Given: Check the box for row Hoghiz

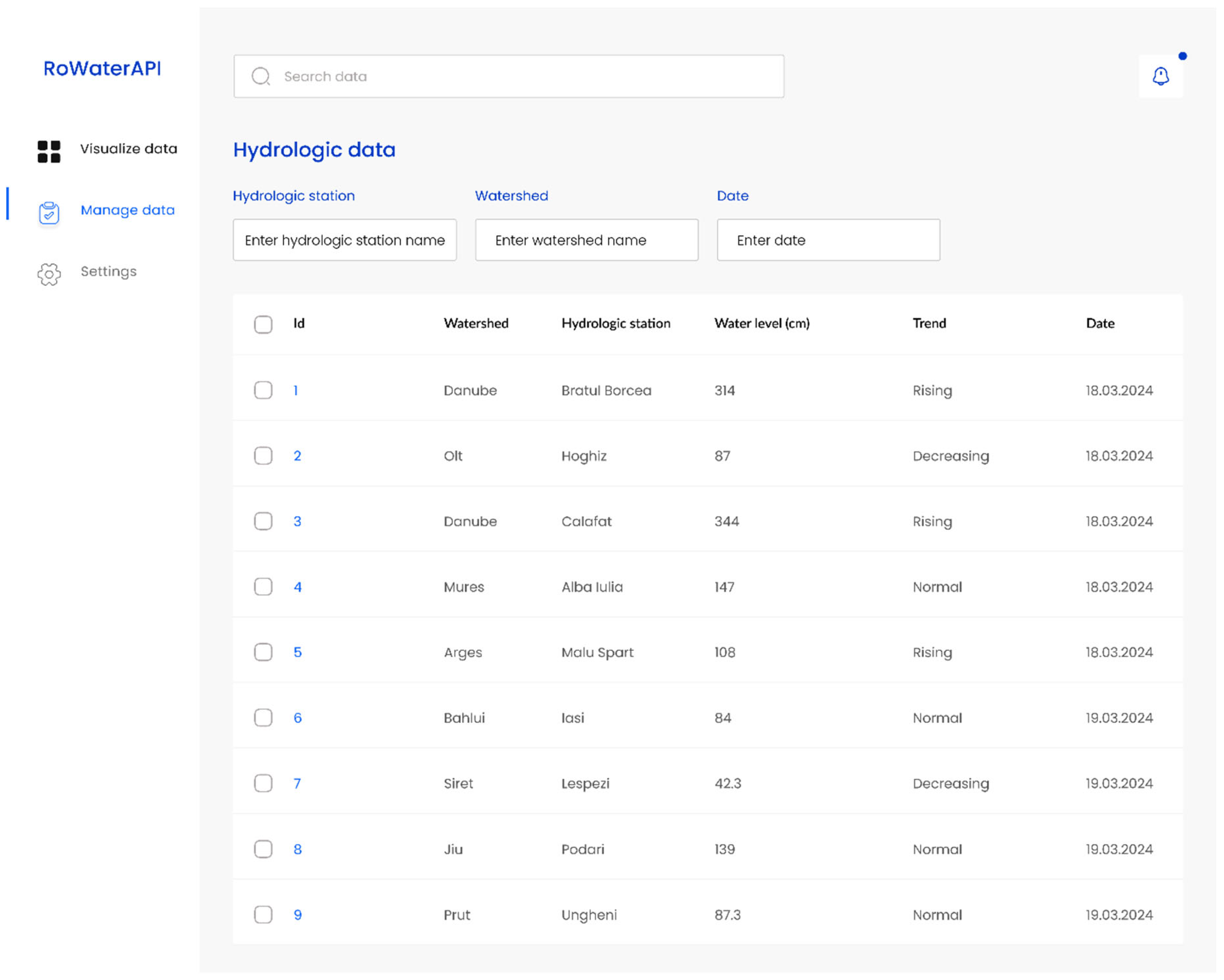Looking at the screenshot, I should pyautogui.click(x=263, y=456).
